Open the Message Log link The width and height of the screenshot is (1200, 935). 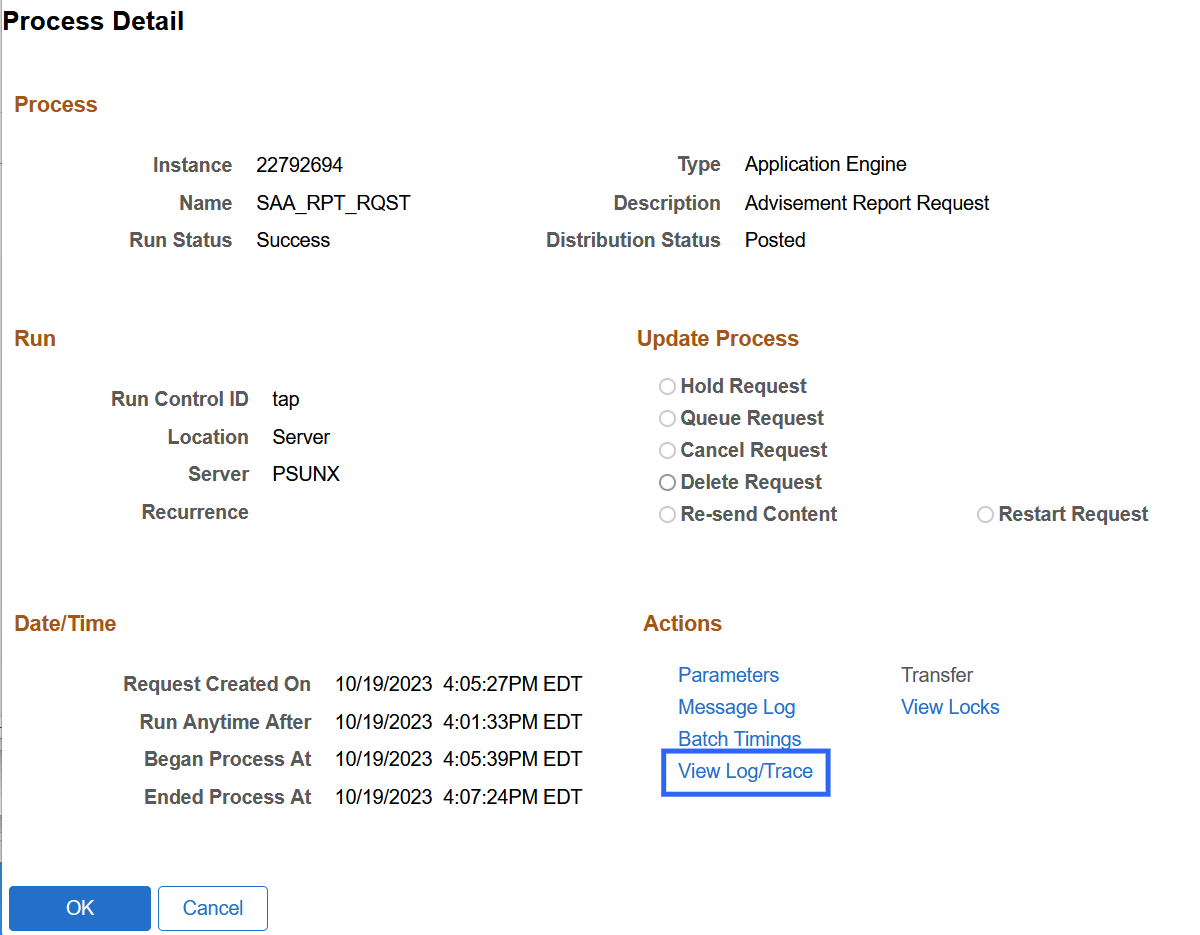pos(736,707)
